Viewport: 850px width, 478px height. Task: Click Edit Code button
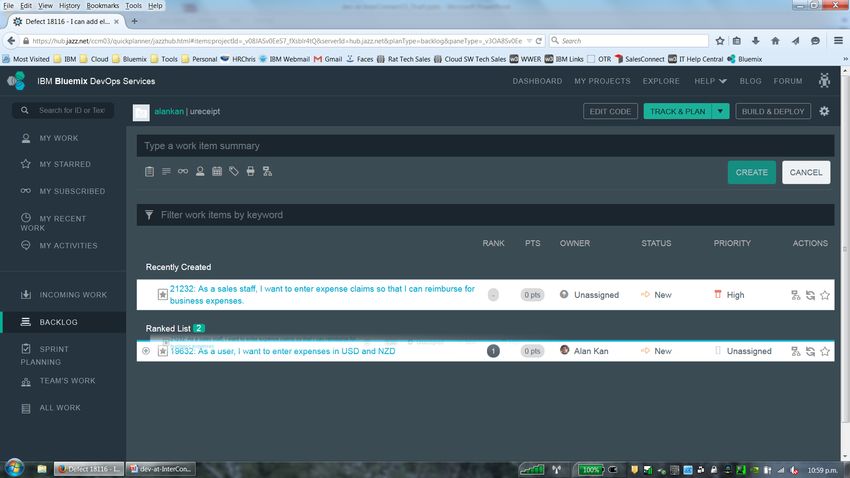click(610, 111)
